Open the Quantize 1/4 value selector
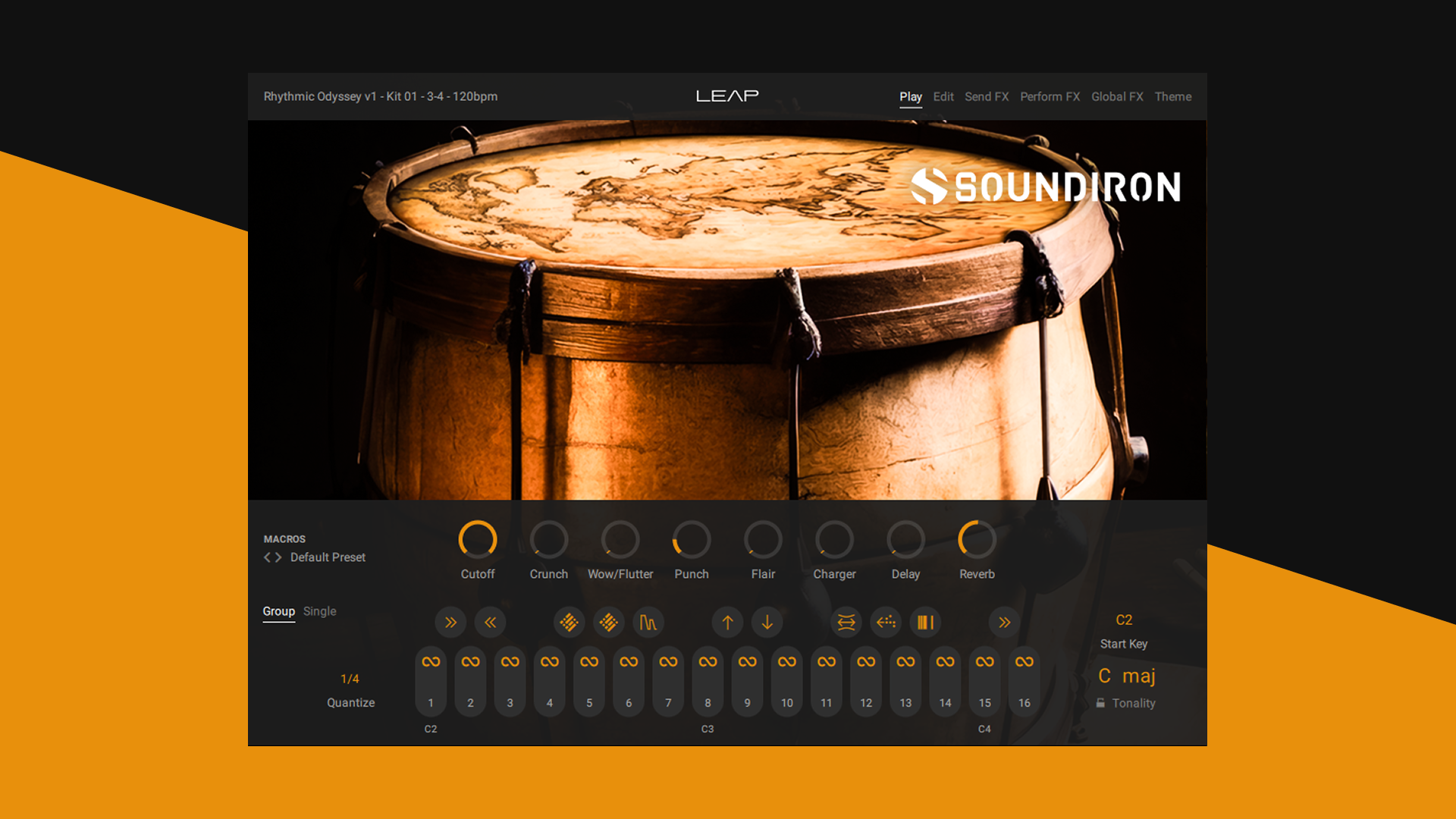Viewport: 1456px width, 819px height. point(350,679)
